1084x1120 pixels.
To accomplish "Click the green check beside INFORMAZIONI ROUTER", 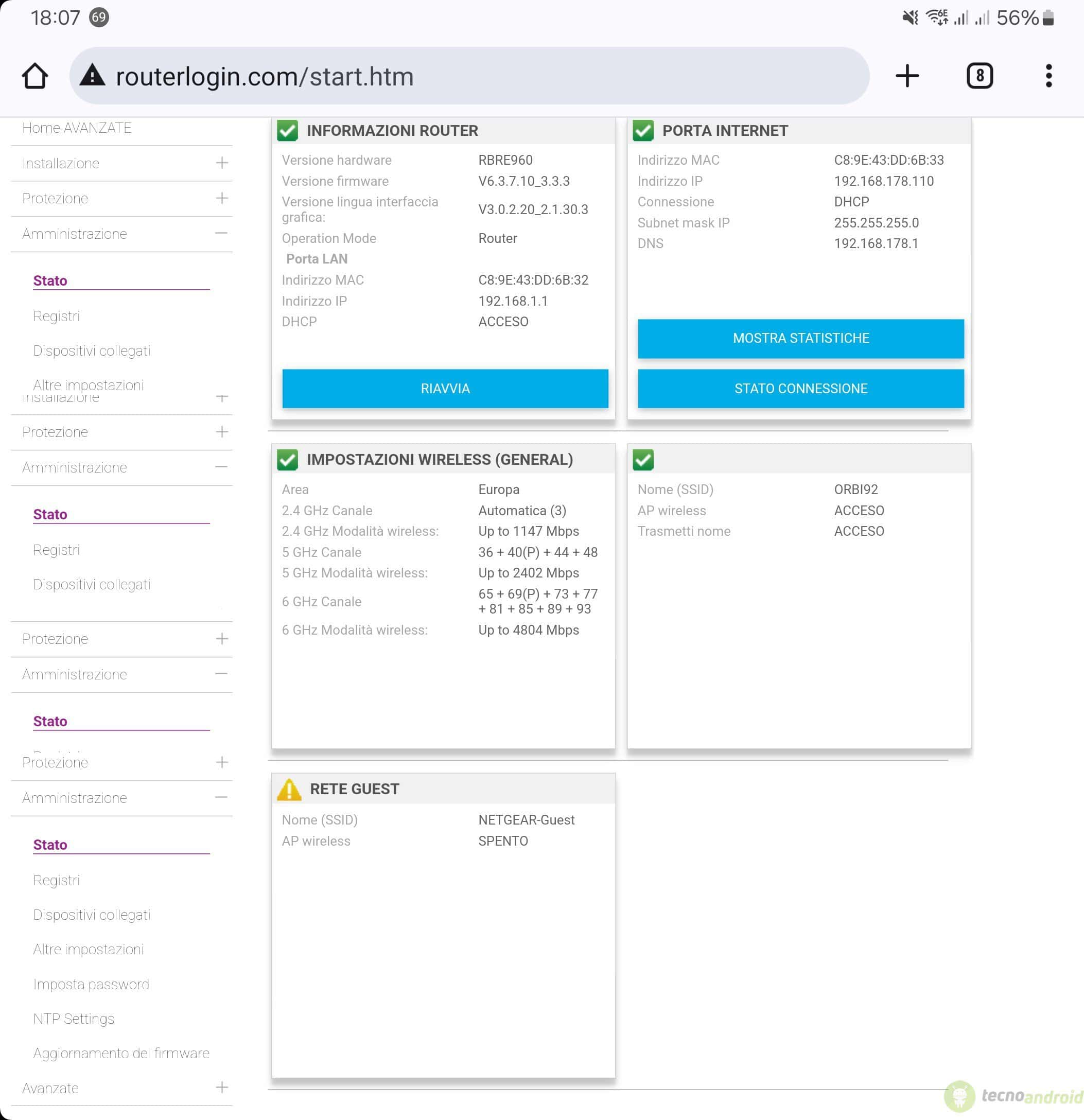I will [287, 131].
